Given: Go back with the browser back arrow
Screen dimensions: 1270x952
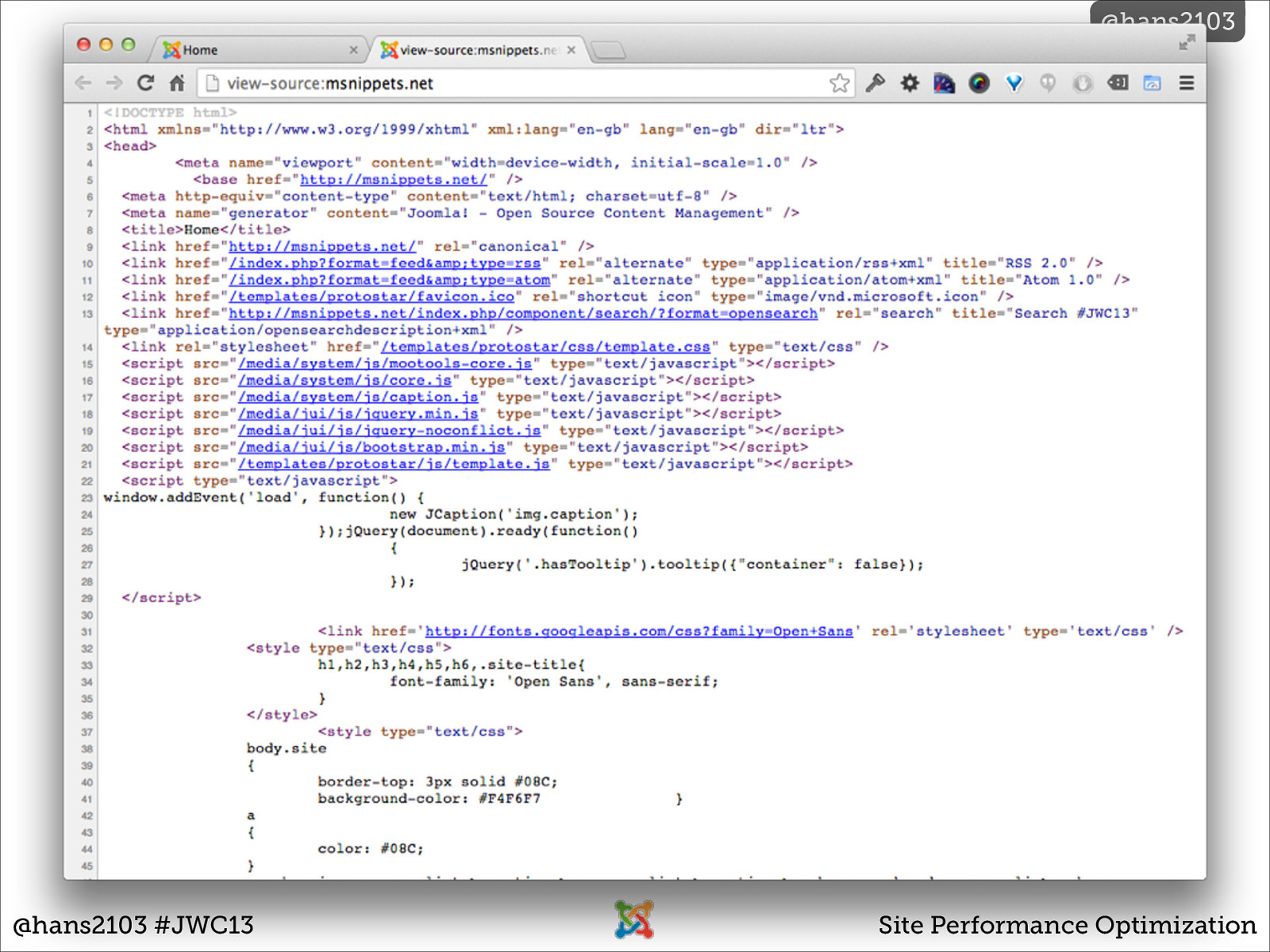Looking at the screenshot, I should pyautogui.click(x=83, y=83).
